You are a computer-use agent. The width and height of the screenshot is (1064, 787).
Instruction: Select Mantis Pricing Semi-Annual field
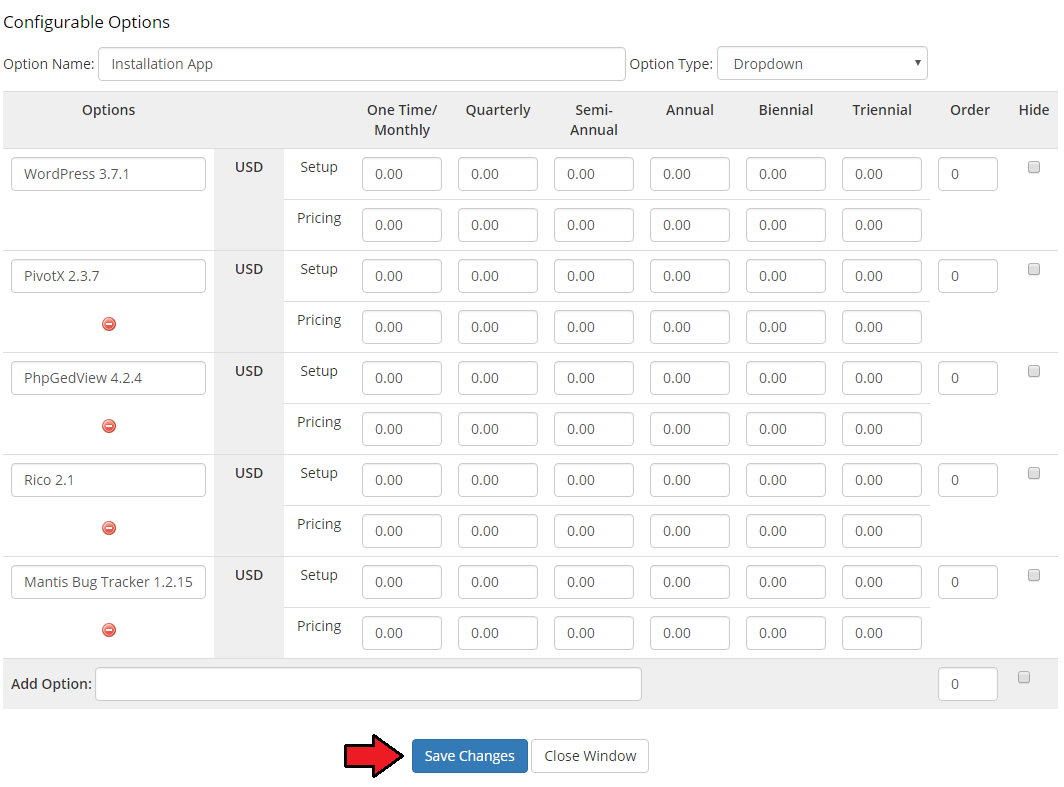click(594, 633)
